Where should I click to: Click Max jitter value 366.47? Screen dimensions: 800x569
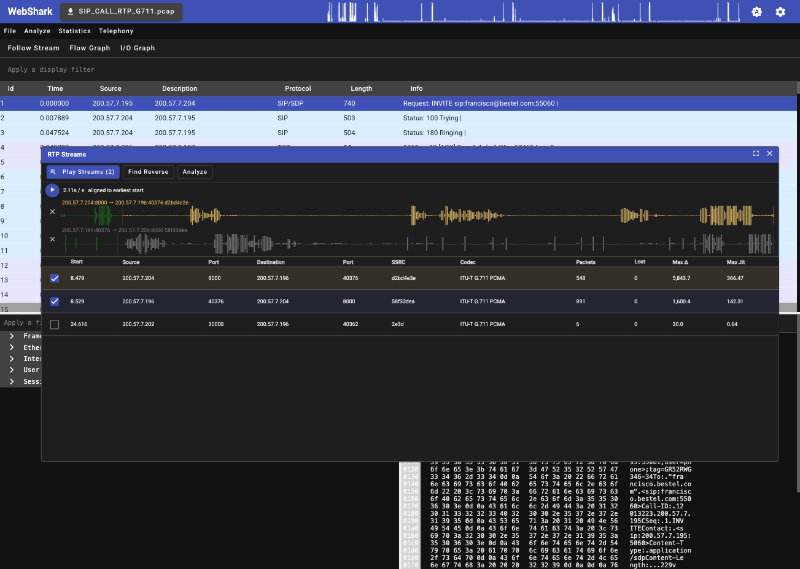coord(735,278)
